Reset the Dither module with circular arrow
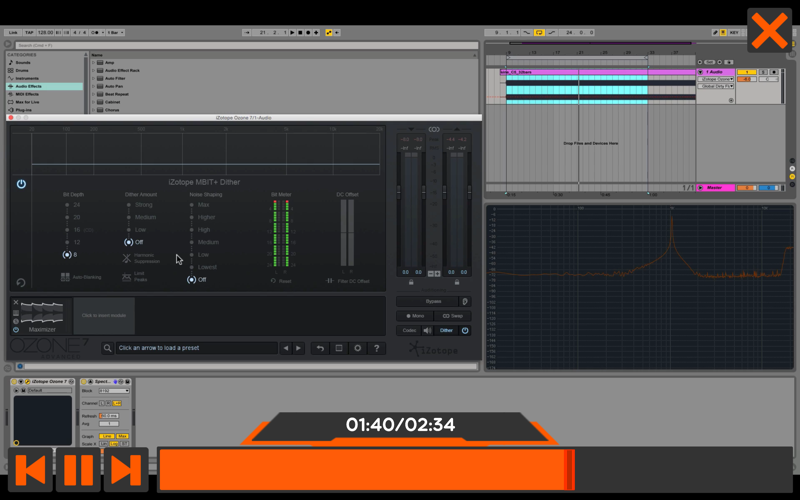This screenshot has height=500, width=800. point(21,282)
